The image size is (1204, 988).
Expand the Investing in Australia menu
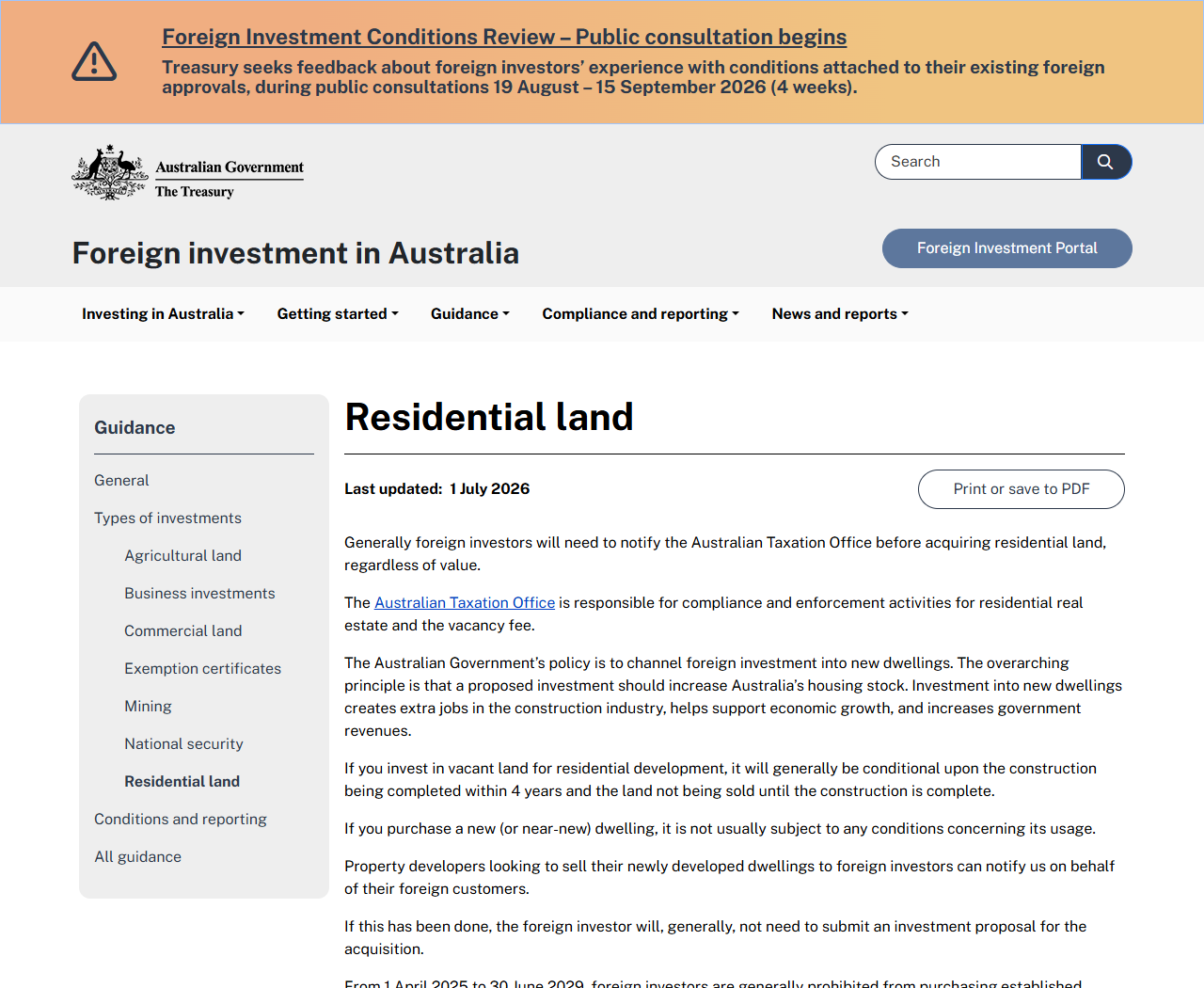tap(163, 314)
